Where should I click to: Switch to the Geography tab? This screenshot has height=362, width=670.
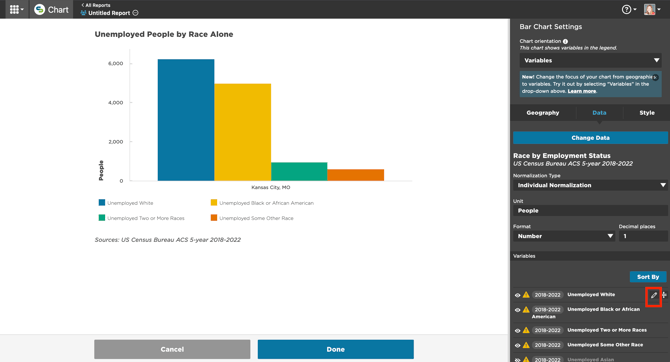pyautogui.click(x=543, y=113)
